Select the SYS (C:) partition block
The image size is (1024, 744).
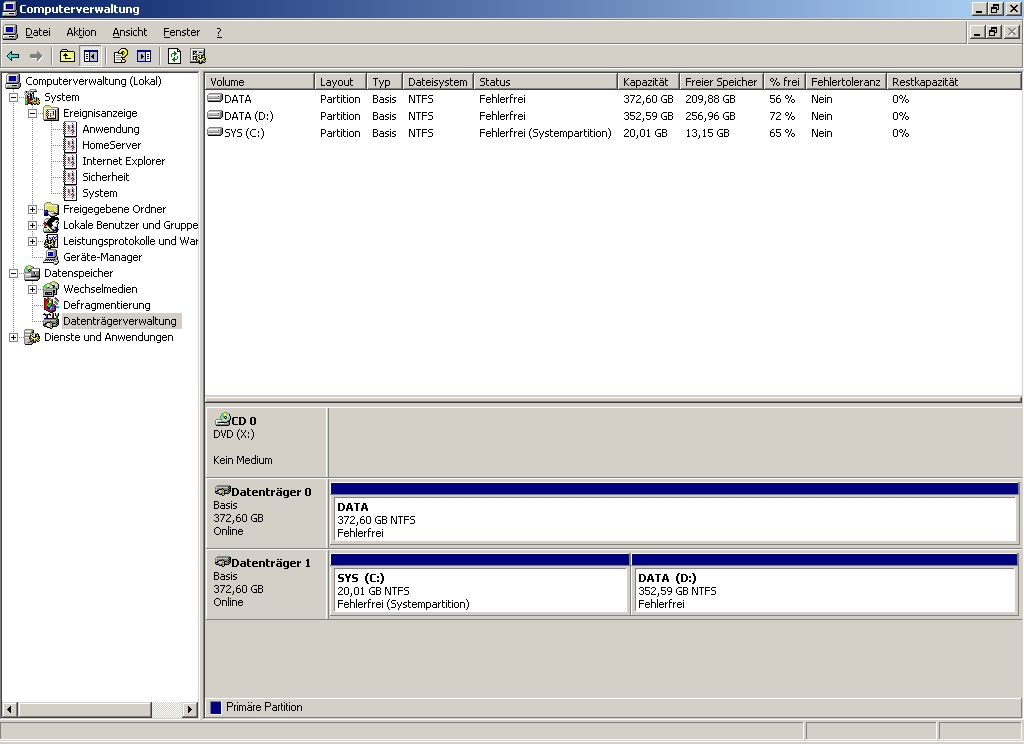(480, 585)
